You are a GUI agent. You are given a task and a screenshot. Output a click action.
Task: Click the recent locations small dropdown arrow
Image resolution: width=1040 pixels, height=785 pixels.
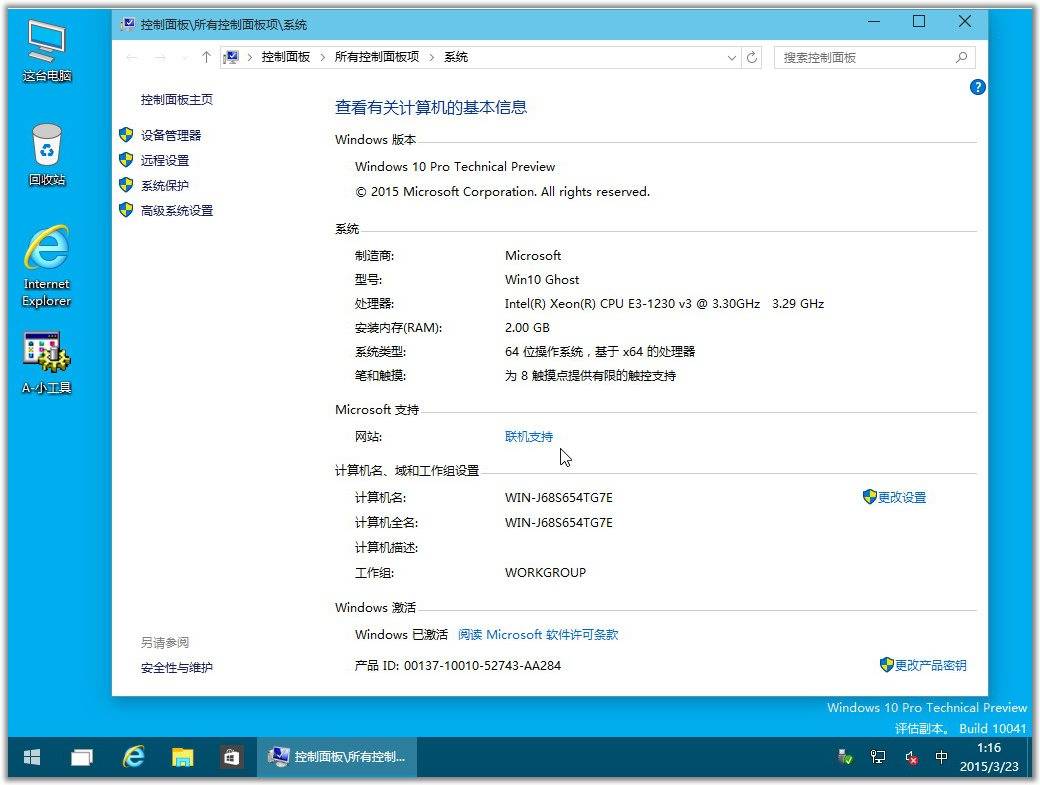tap(184, 58)
